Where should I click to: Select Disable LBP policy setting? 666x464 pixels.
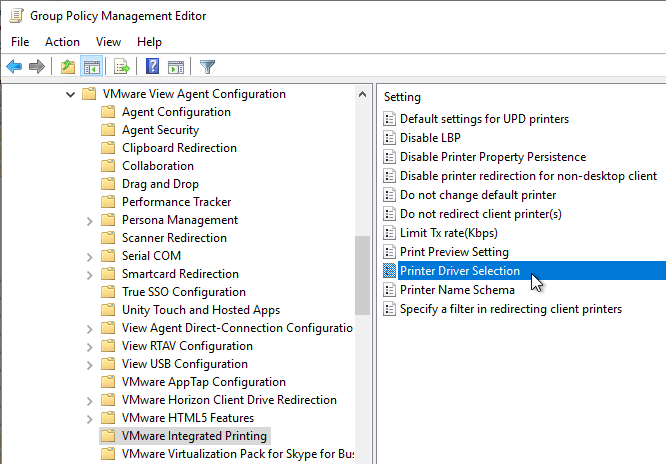pos(430,138)
